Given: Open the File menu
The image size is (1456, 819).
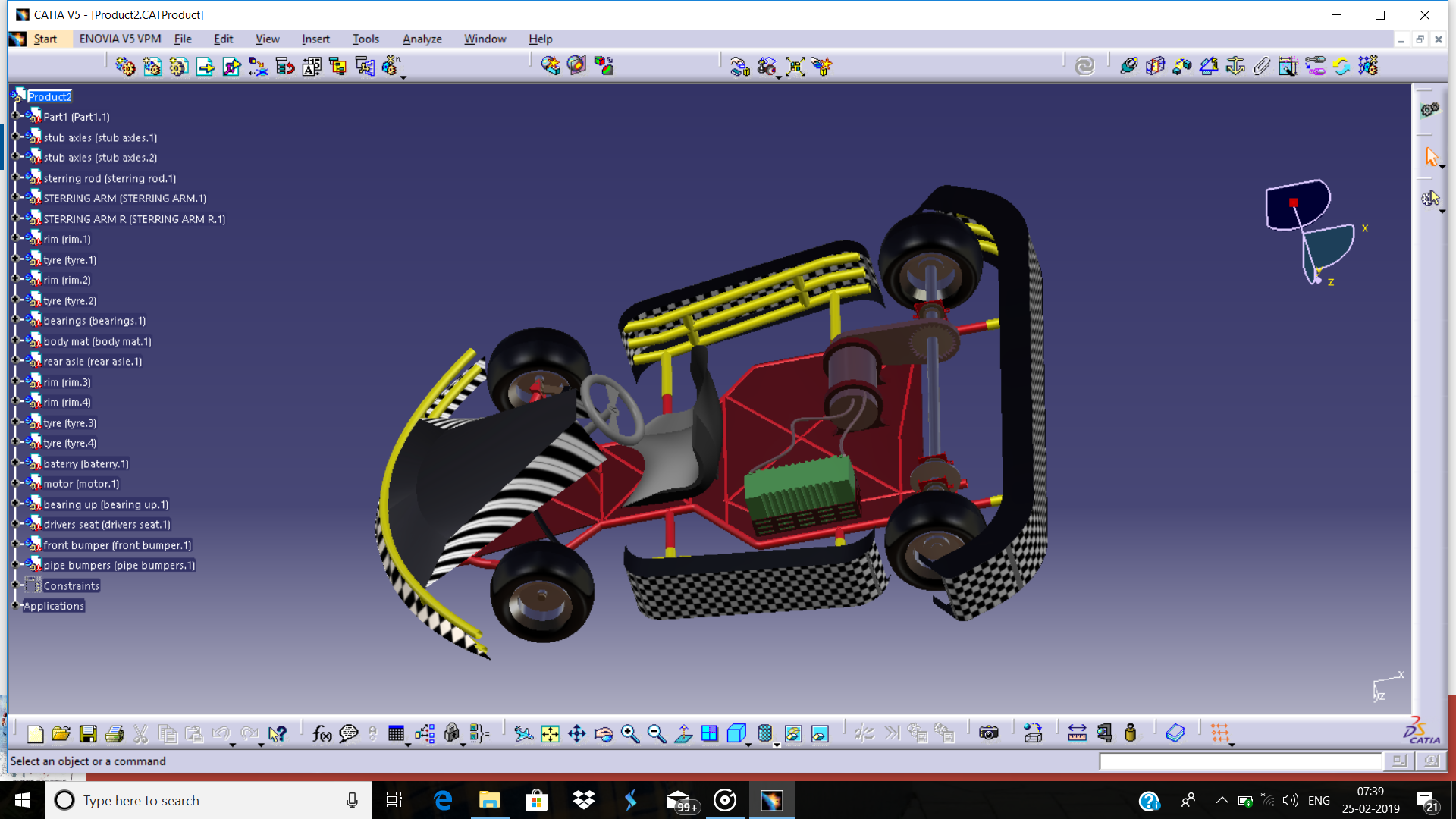Looking at the screenshot, I should [183, 39].
